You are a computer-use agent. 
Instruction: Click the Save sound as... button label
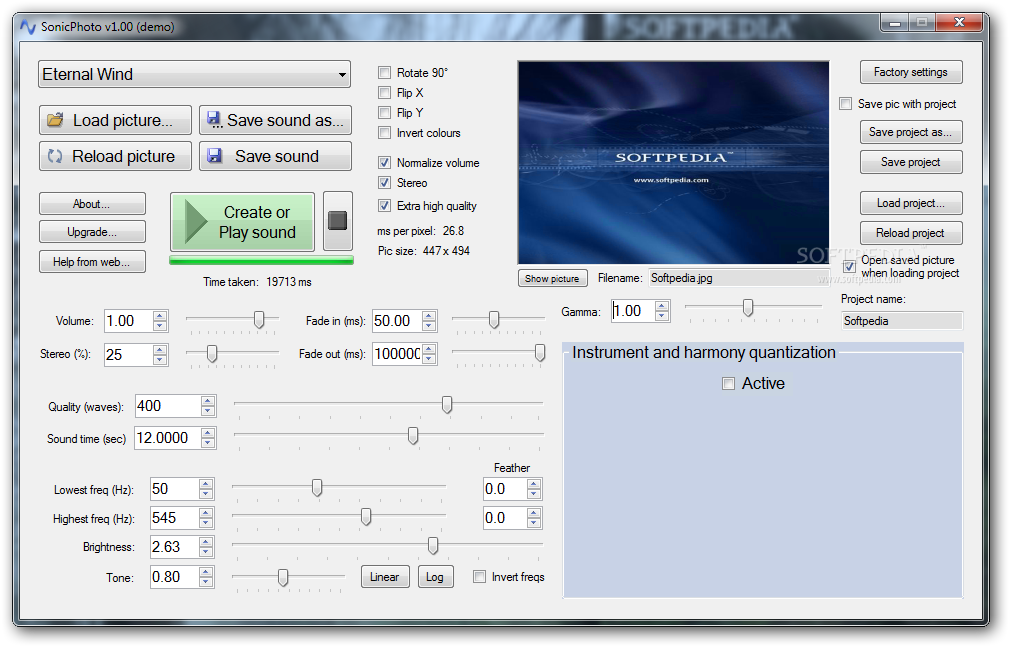click(285, 120)
